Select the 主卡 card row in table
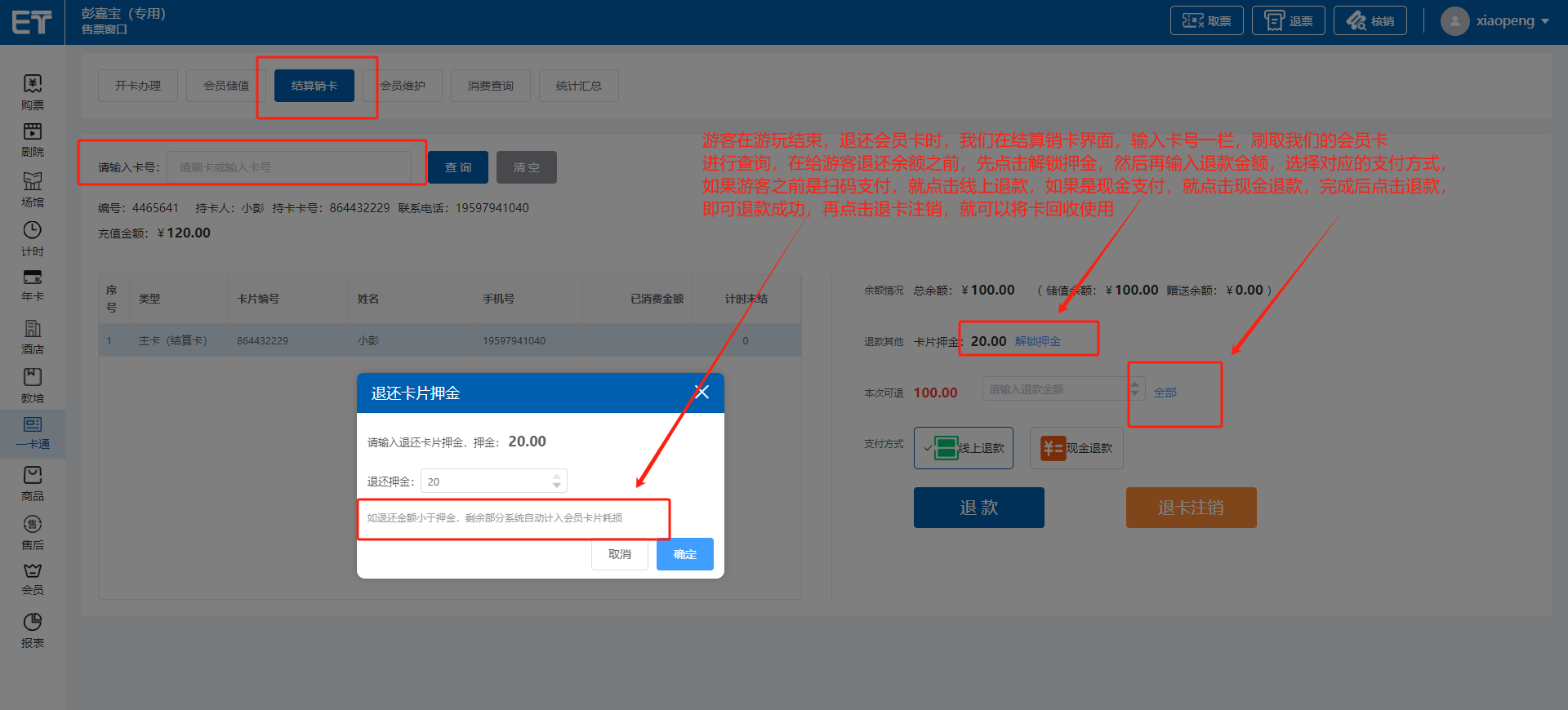The width and height of the screenshot is (1568, 710). point(449,340)
